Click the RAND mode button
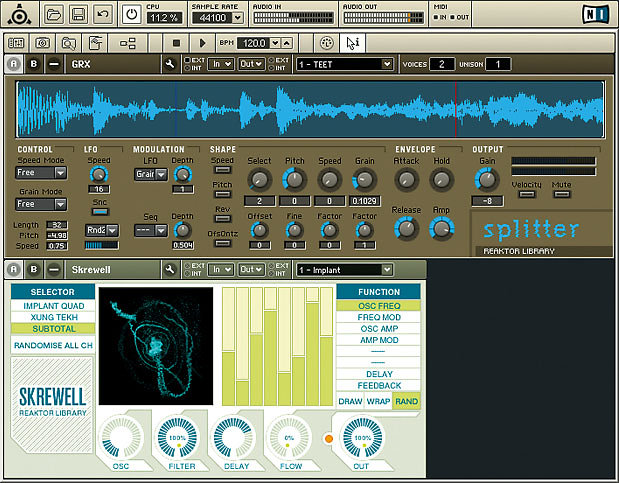 point(406,401)
